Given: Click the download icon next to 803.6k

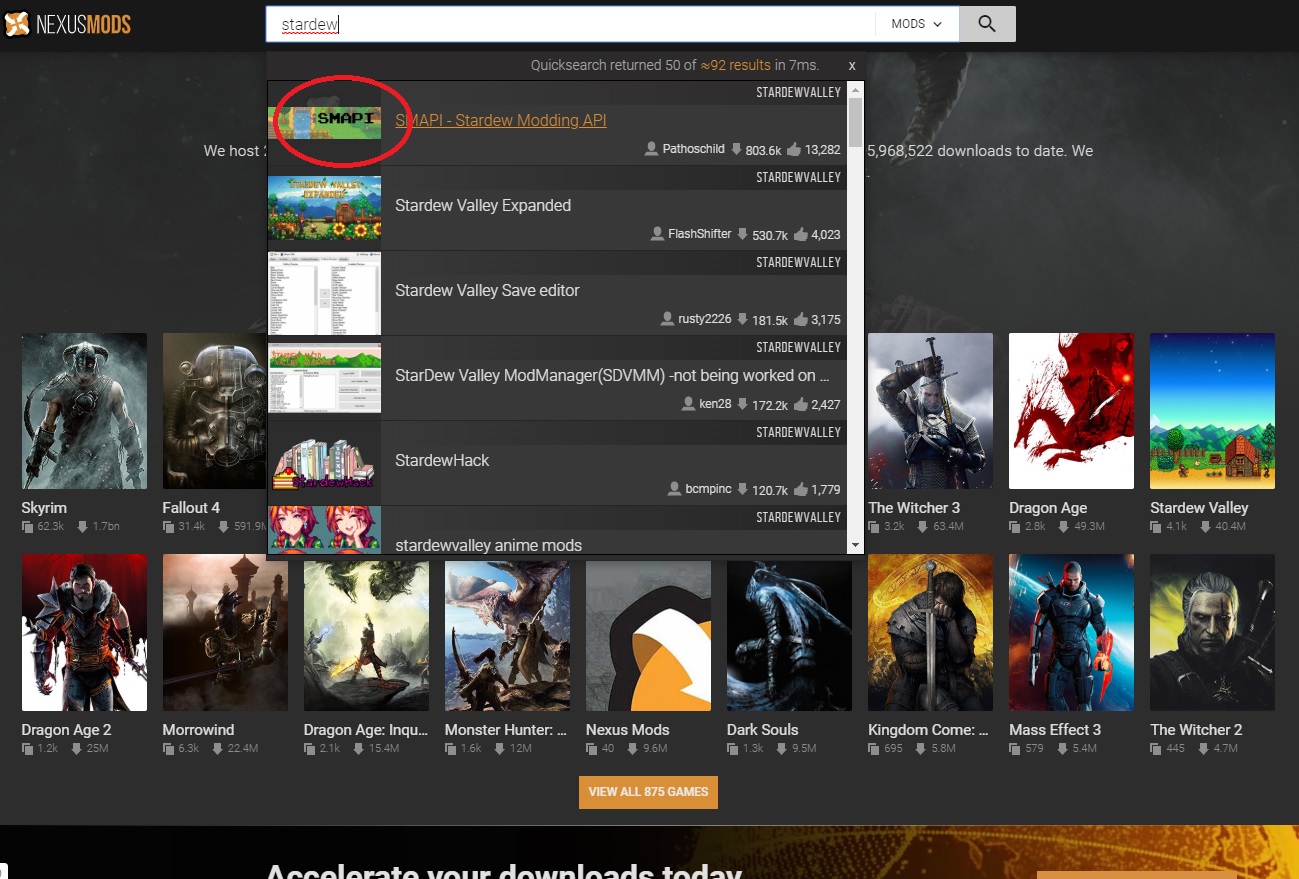Looking at the screenshot, I should click(736, 149).
